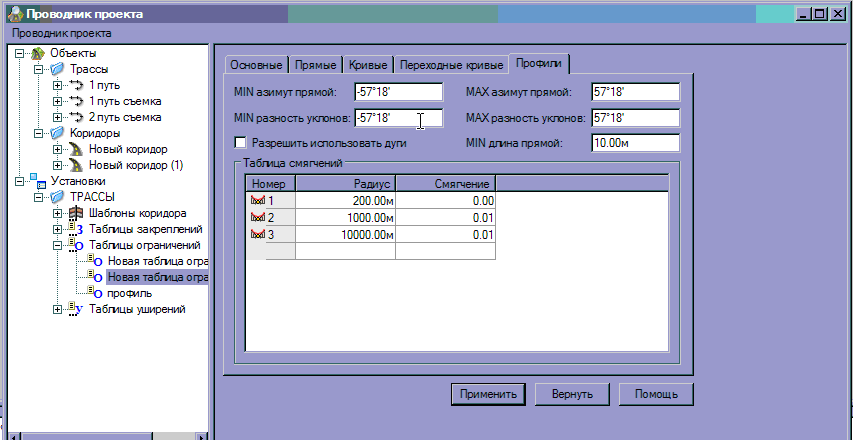Viewport: 853px width, 440px height.
Task: Click the Шаблоны коридора icon
Action: click(x=75, y=213)
